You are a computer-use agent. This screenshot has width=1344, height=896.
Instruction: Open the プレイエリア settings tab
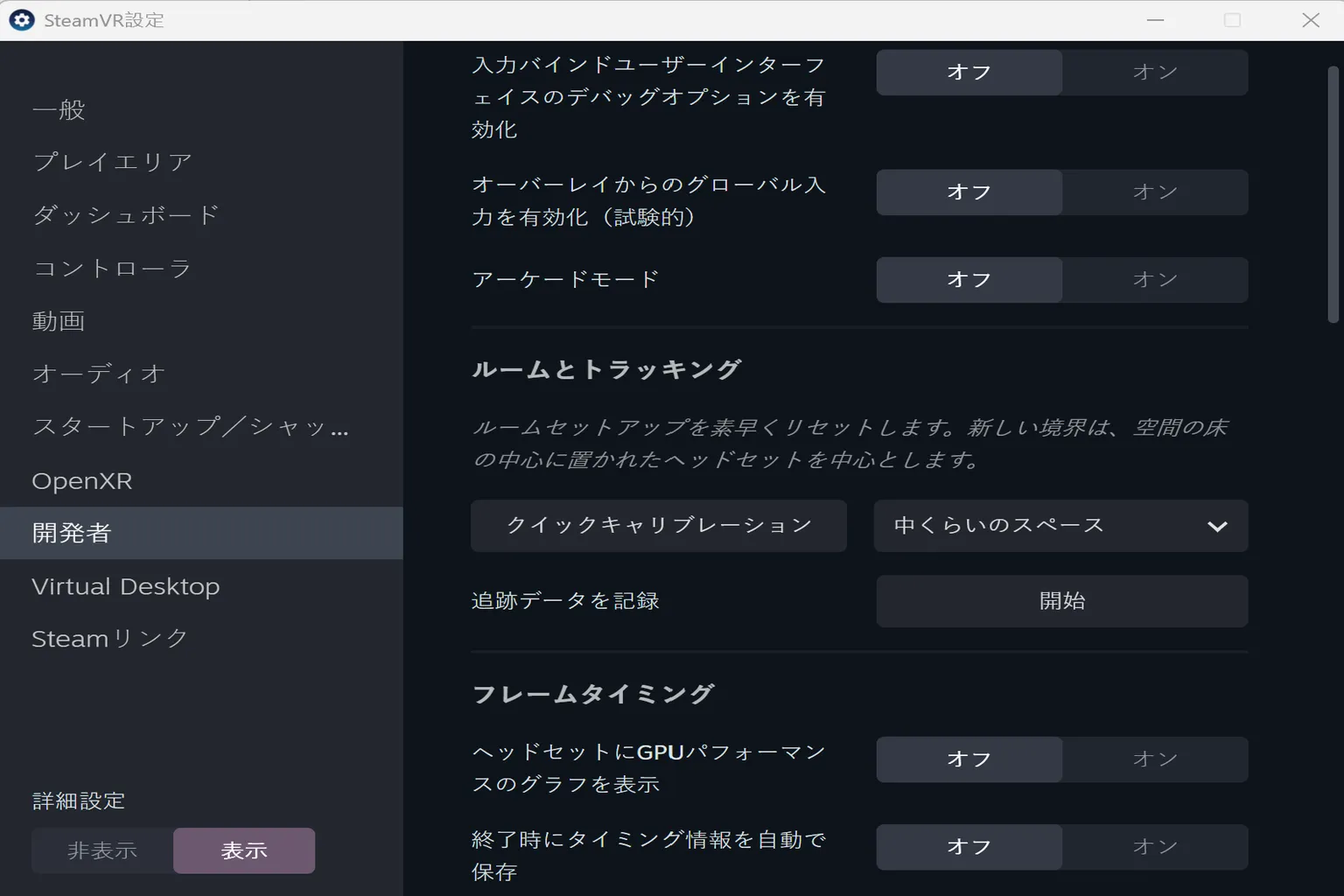click(201, 162)
